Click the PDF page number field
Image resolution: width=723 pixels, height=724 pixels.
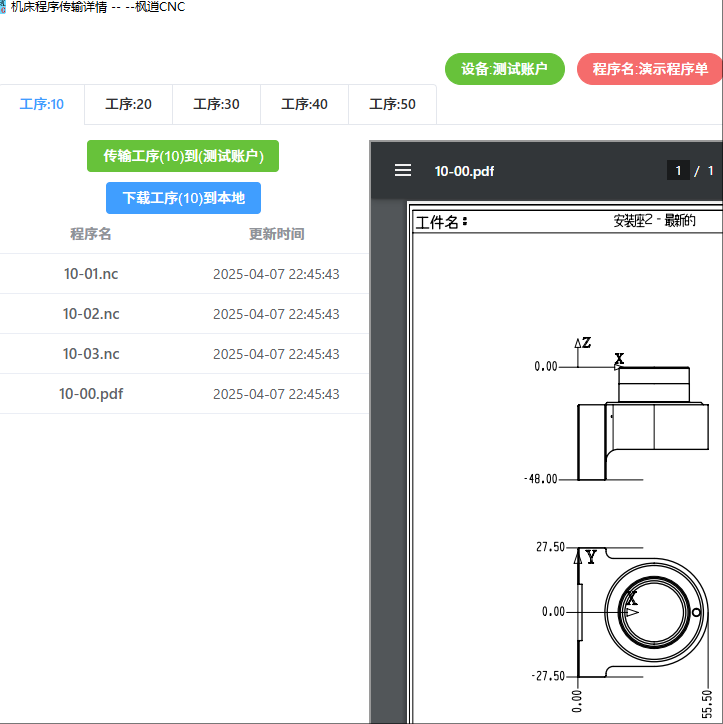(x=678, y=171)
